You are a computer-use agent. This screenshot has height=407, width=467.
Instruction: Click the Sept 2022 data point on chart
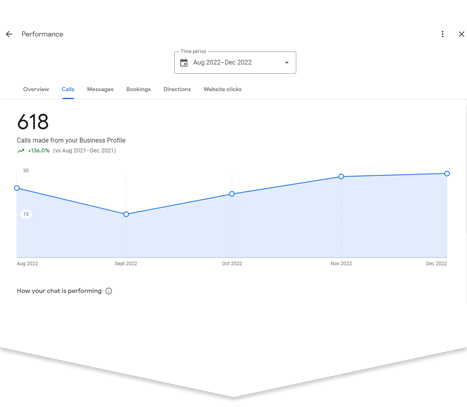click(126, 214)
